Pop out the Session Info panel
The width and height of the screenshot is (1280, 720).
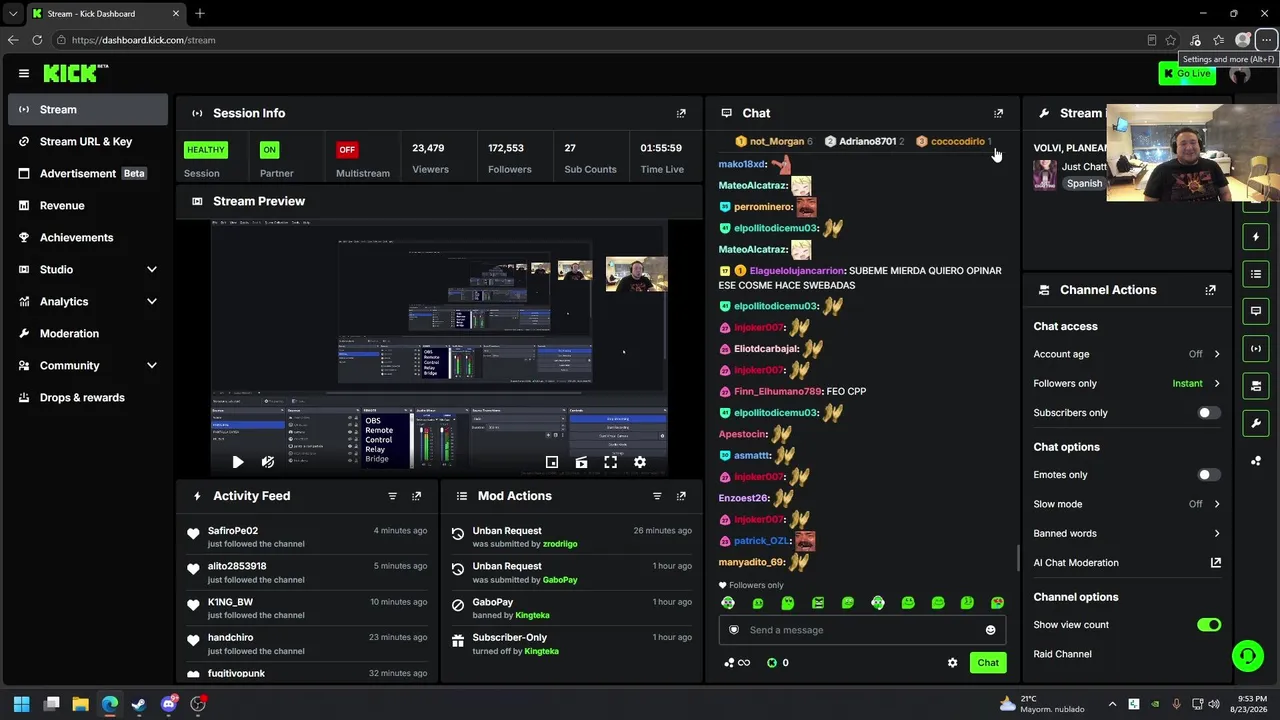pyautogui.click(x=681, y=113)
